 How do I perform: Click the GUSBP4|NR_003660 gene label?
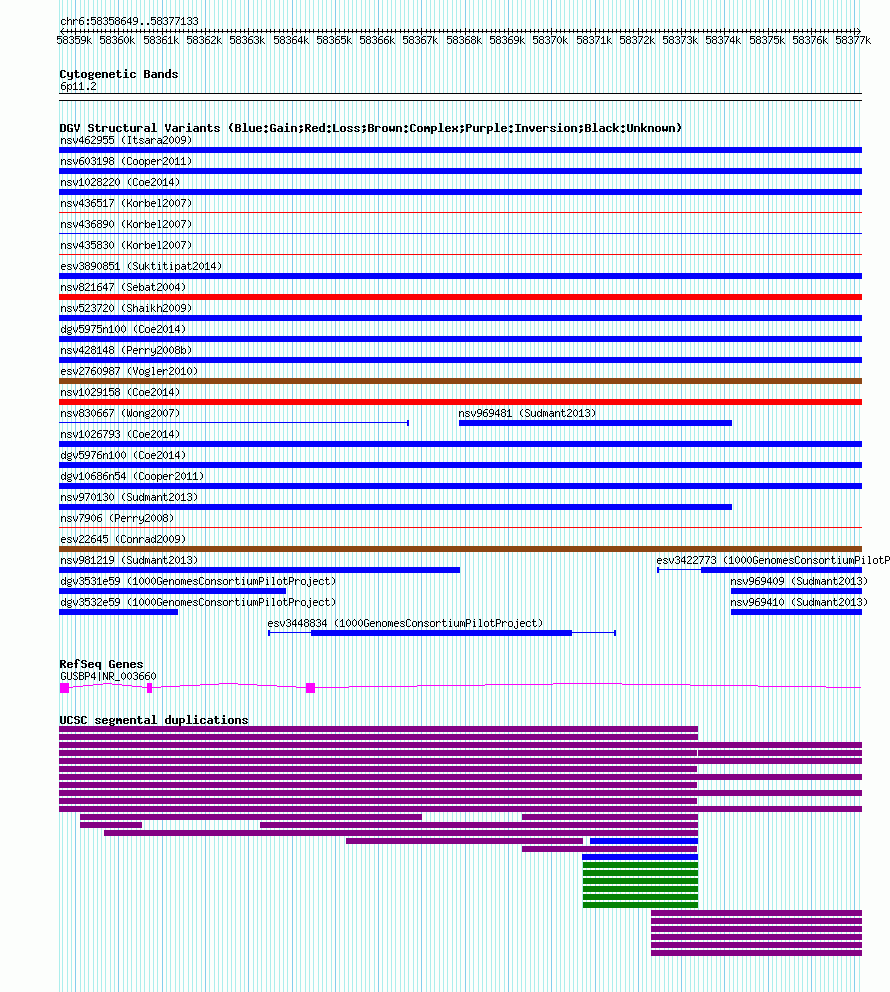[x=108, y=676]
